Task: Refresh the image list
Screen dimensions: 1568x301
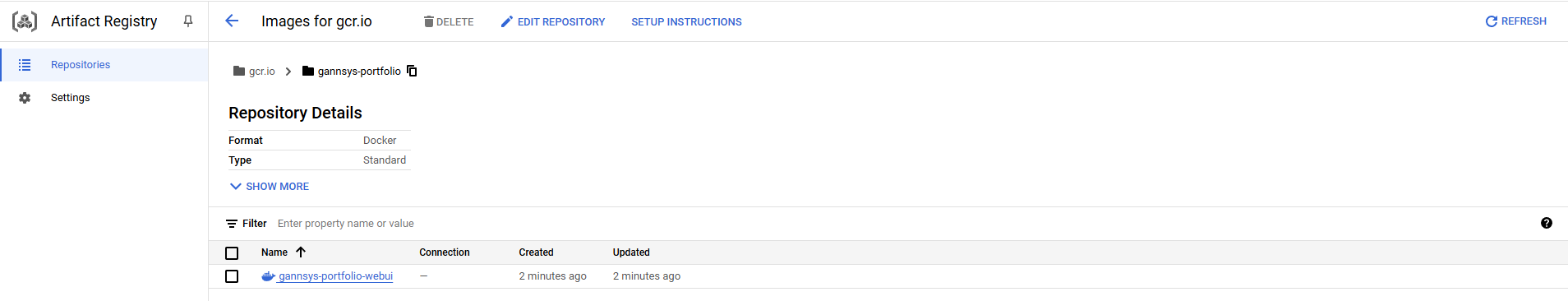Action: click(x=1516, y=21)
